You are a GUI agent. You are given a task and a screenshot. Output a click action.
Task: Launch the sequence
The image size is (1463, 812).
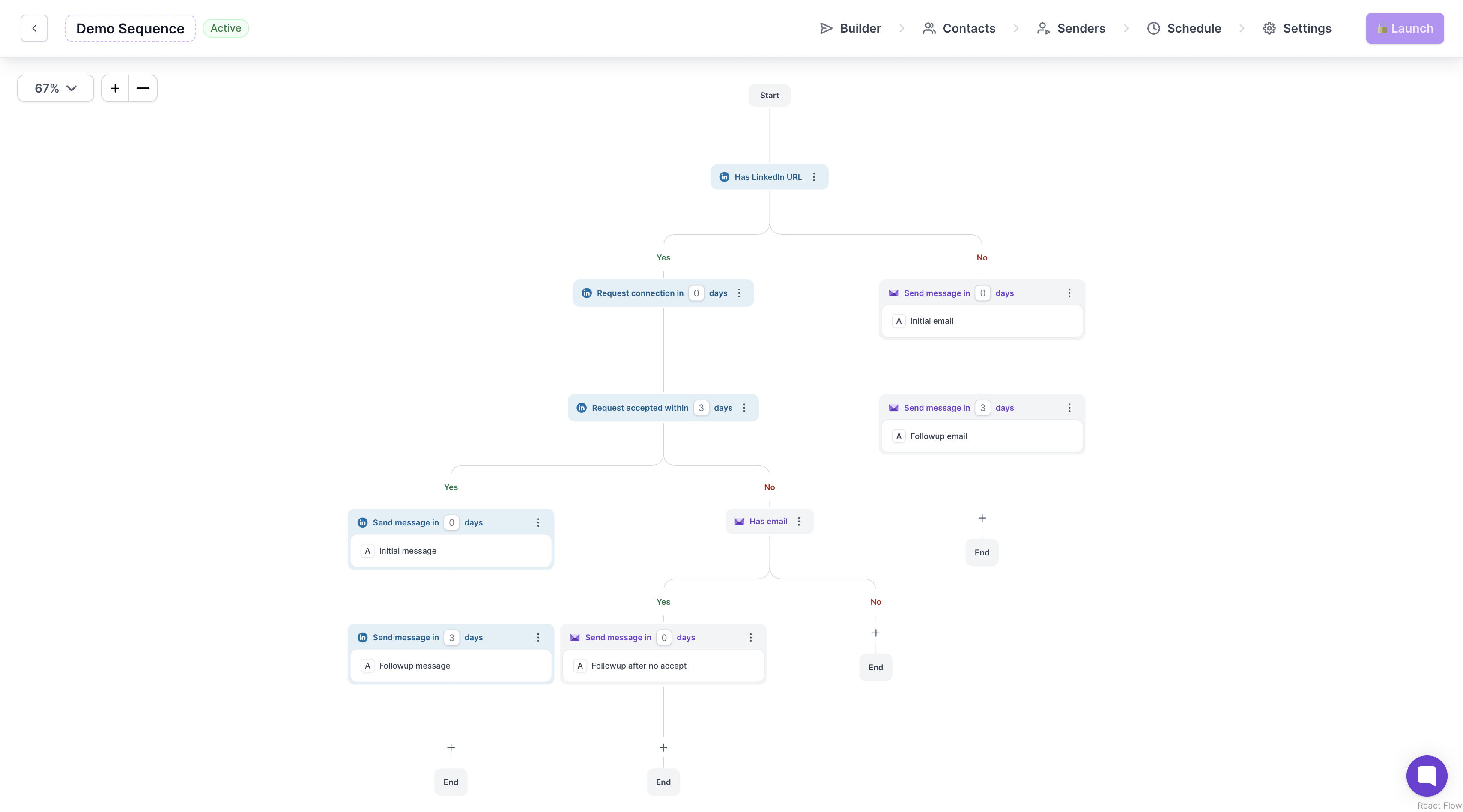(1404, 28)
